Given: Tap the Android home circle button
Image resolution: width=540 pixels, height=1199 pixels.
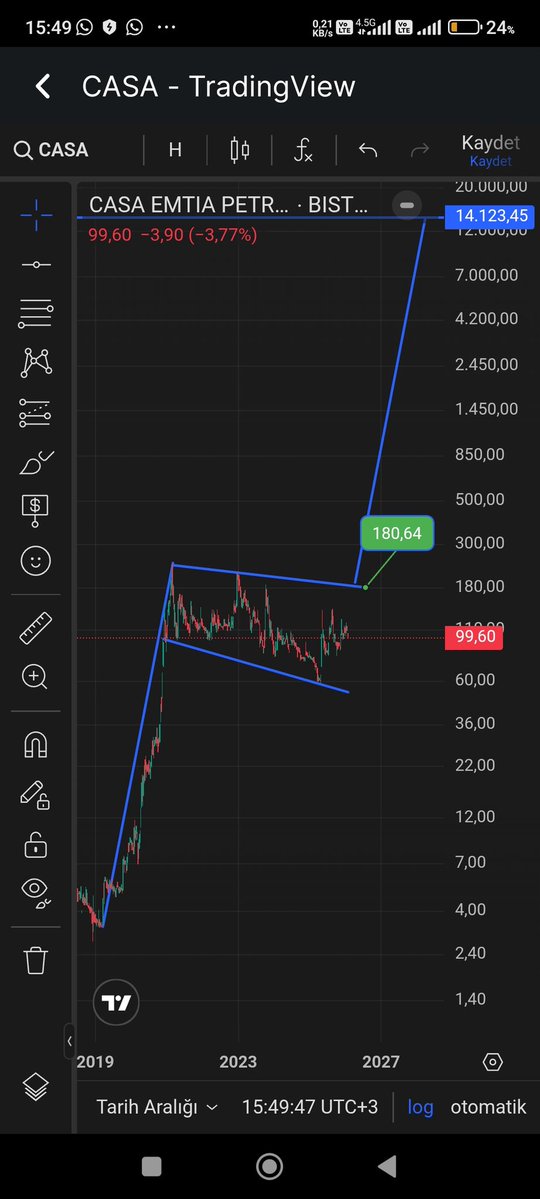Looking at the screenshot, I should tap(269, 1166).
